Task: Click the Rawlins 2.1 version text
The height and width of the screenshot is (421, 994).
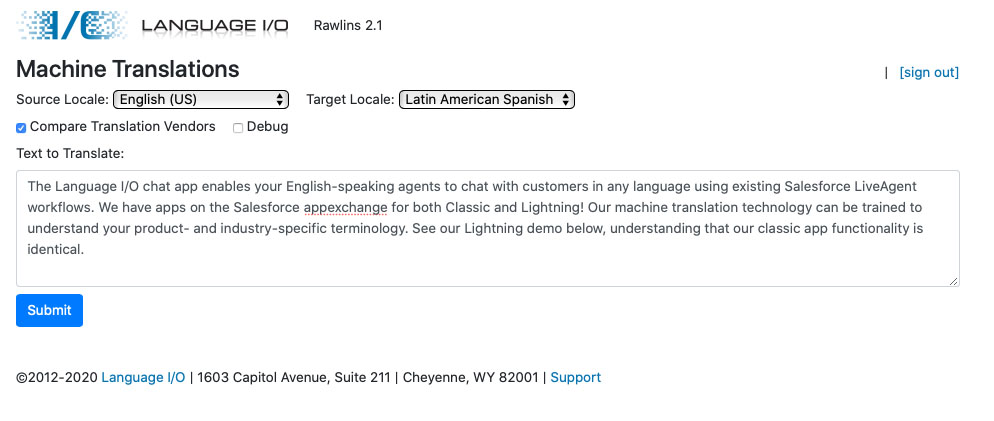Action: pyautogui.click(x=348, y=25)
